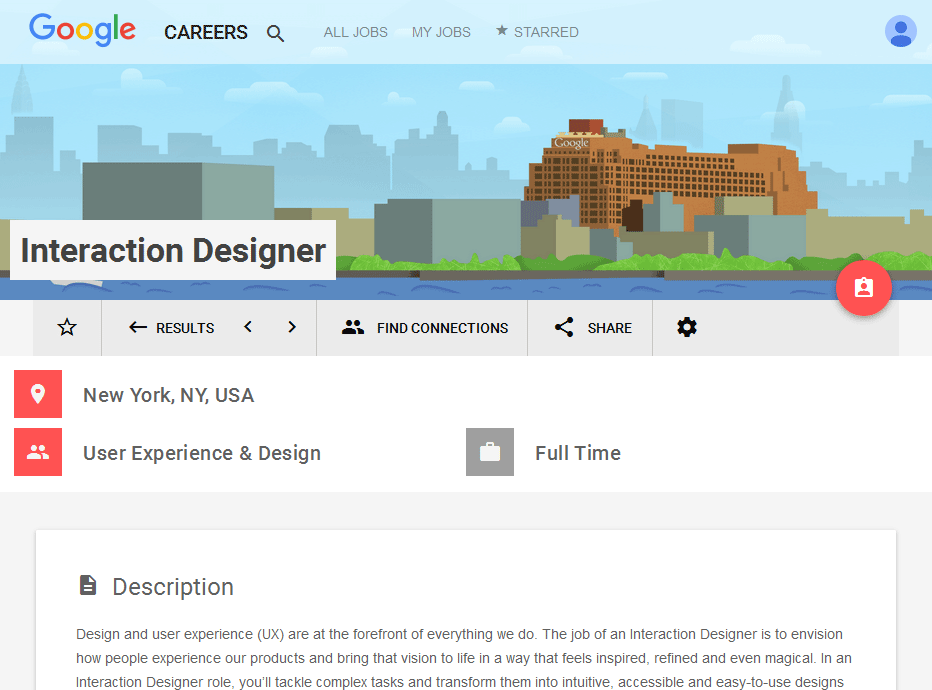The height and width of the screenshot is (690, 932).
Task: Go to the previous job result chevron
Action: [x=248, y=327]
